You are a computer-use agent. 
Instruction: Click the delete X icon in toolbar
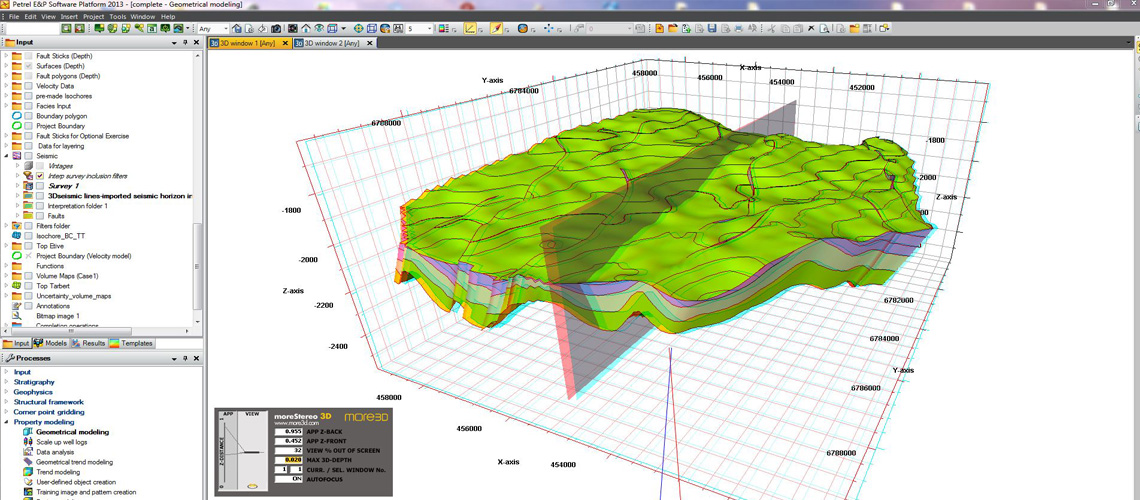pos(811,28)
